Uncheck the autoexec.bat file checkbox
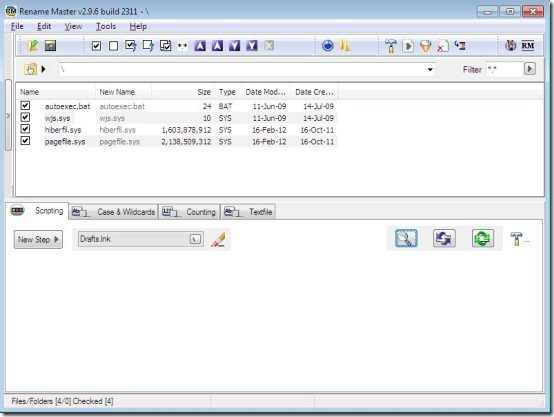The image size is (554, 417). click(x=25, y=105)
